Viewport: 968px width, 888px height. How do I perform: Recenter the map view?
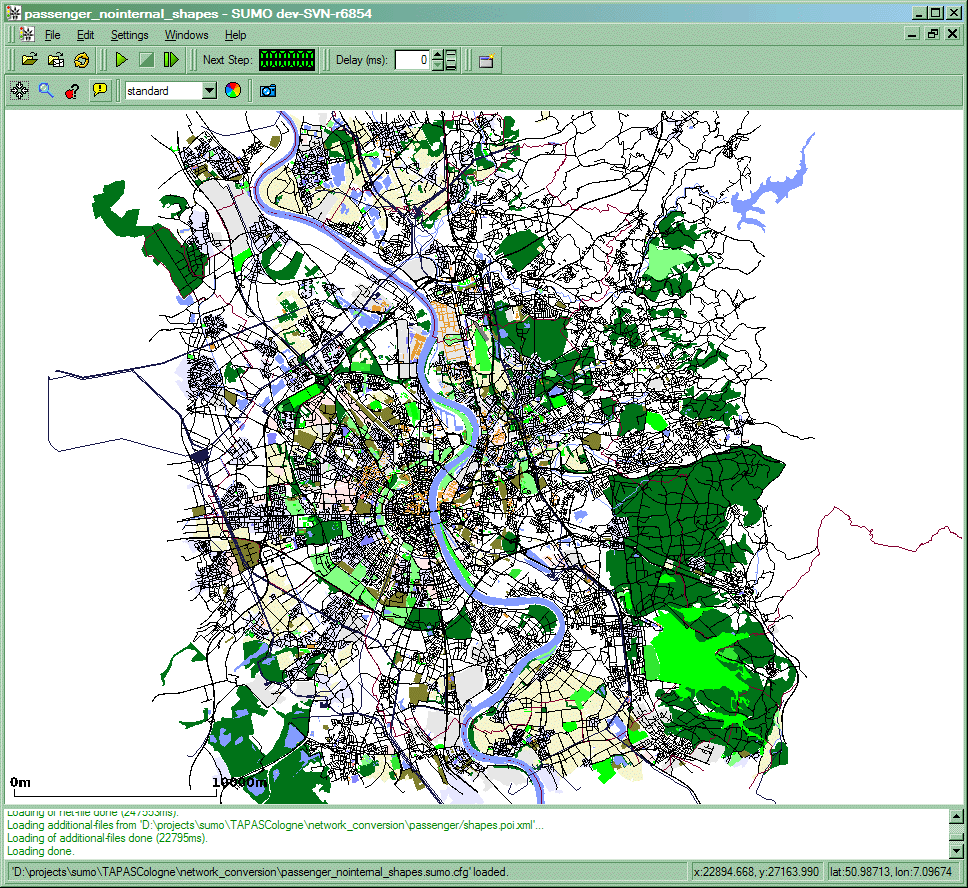coord(19,91)
